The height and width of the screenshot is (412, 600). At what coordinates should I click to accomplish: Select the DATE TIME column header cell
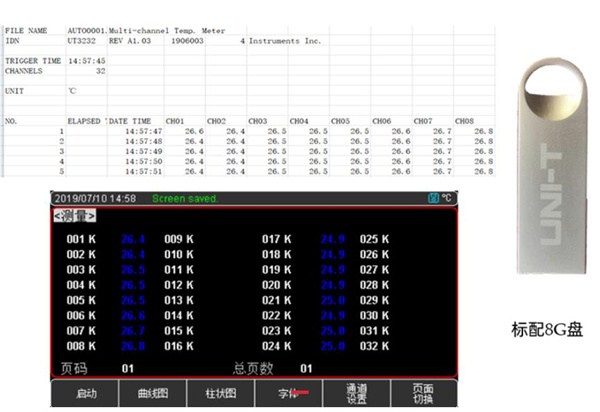coord(131,120)
